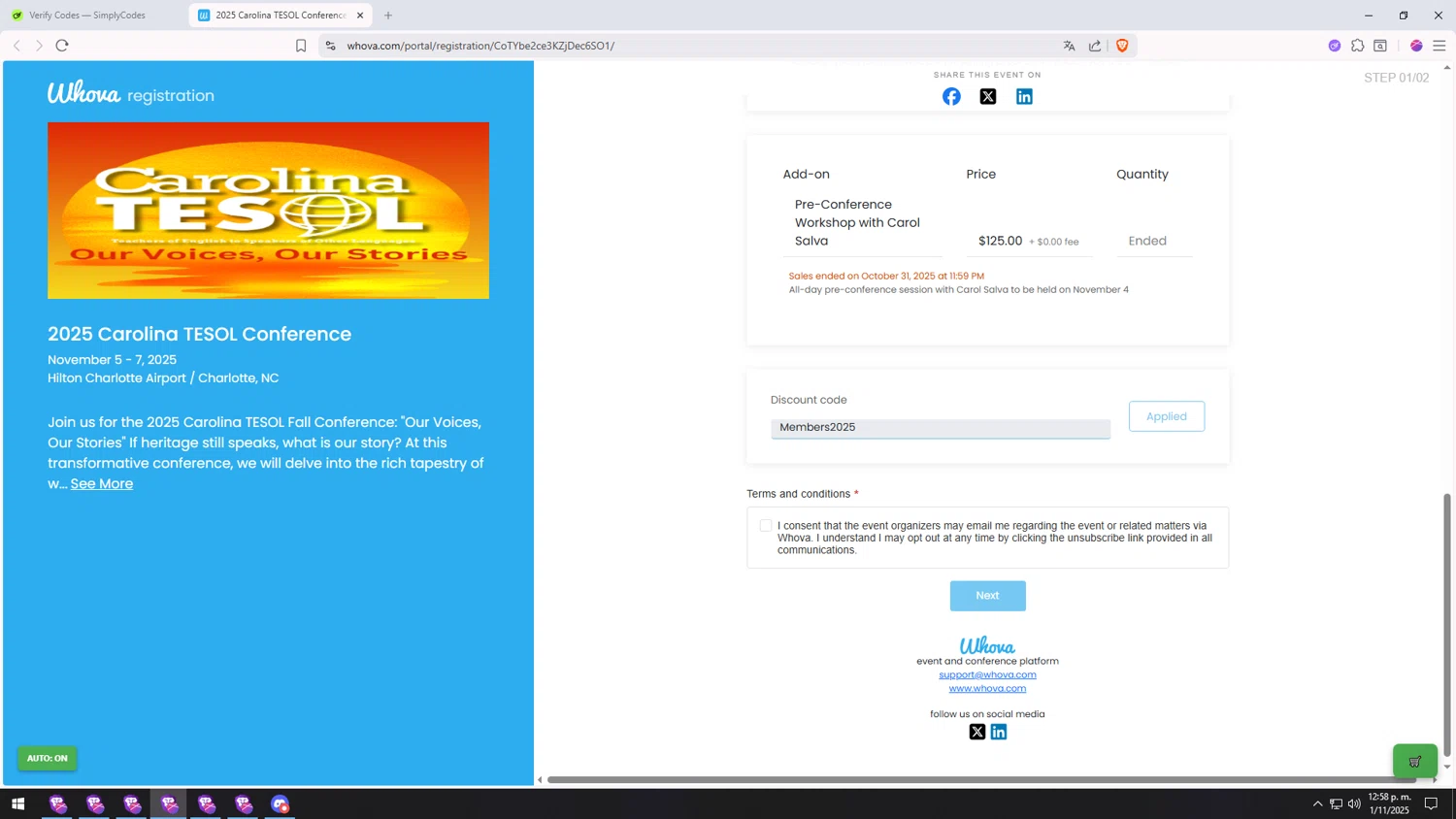Click the Next button
This screenshot has width=1456, height=819.
(987, 596)
